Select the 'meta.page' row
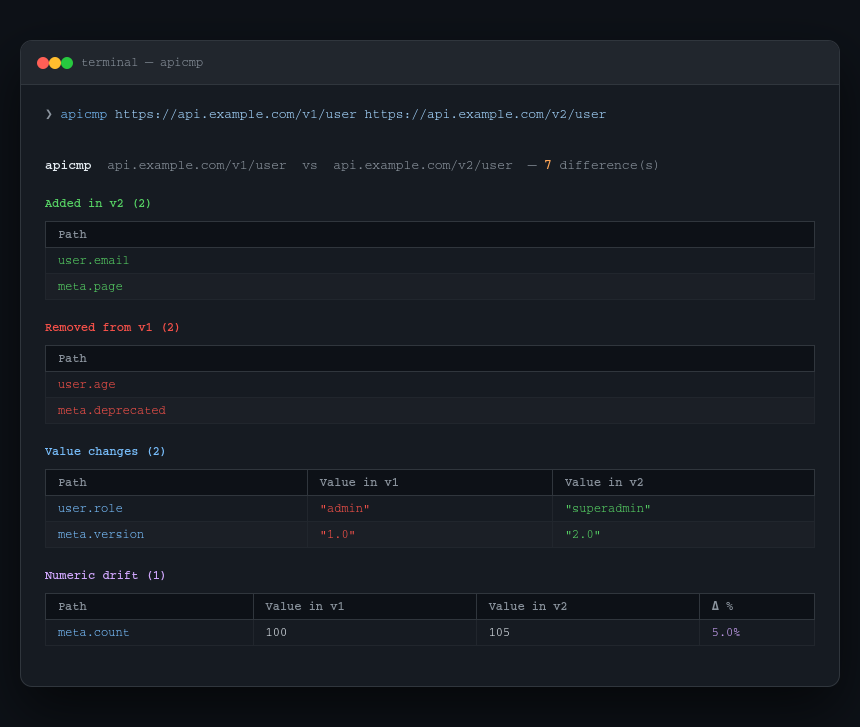Screen dimensions: 860x727 click(x=429, y=286)
